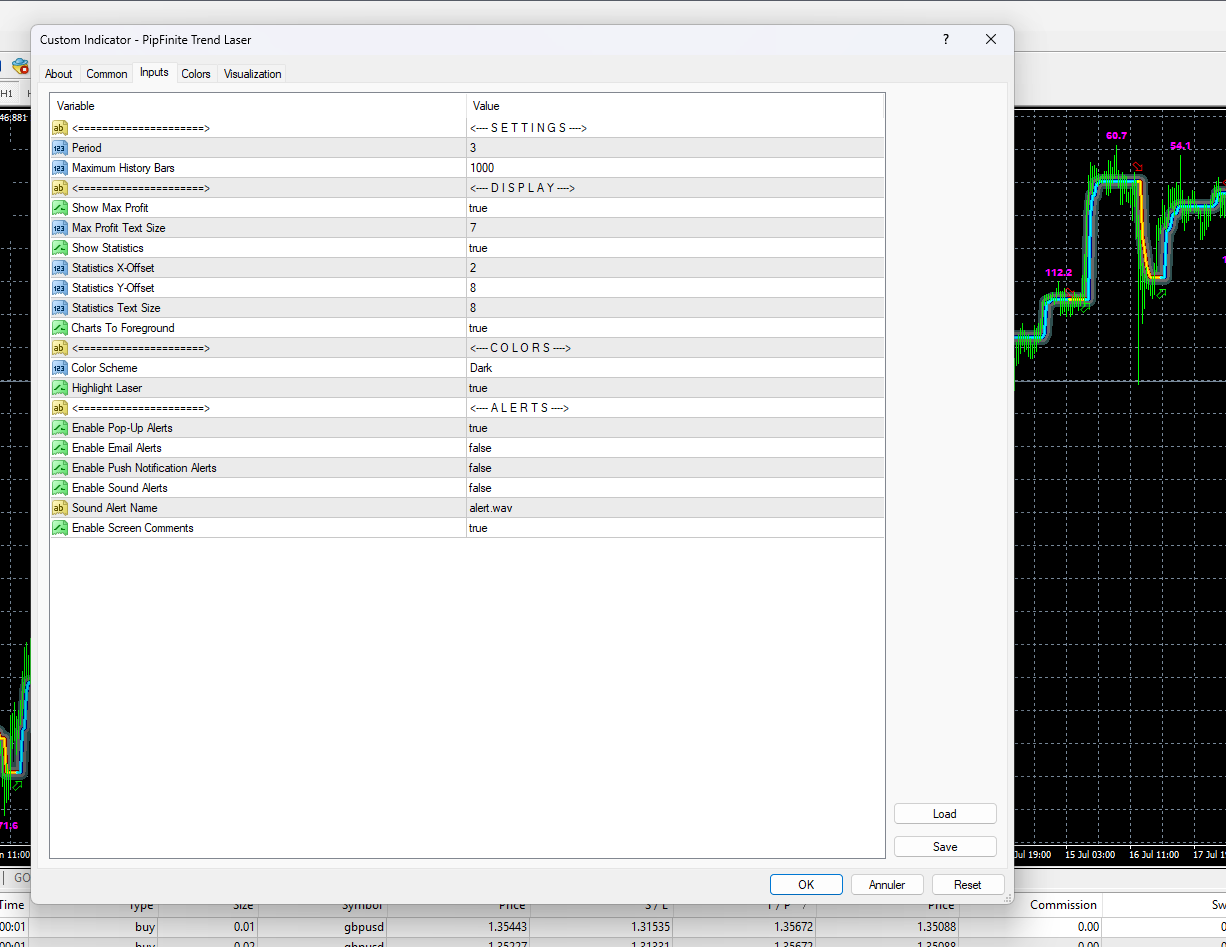Click the icon beside Highlight Laser
The height and width of the screenshot is (947, 1226).
tap(59, 388)
